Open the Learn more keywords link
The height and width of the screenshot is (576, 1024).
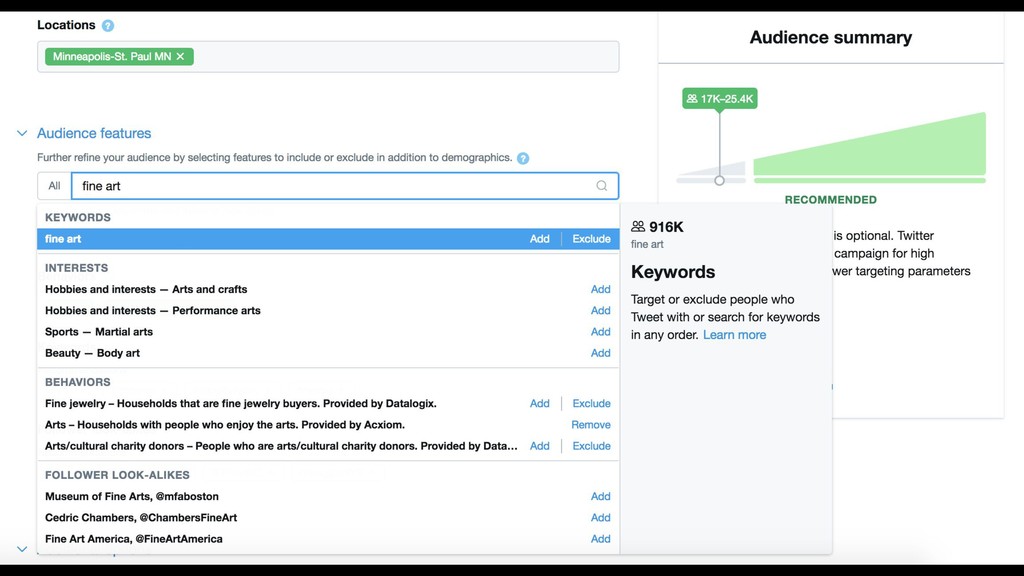tap(734, 335)
